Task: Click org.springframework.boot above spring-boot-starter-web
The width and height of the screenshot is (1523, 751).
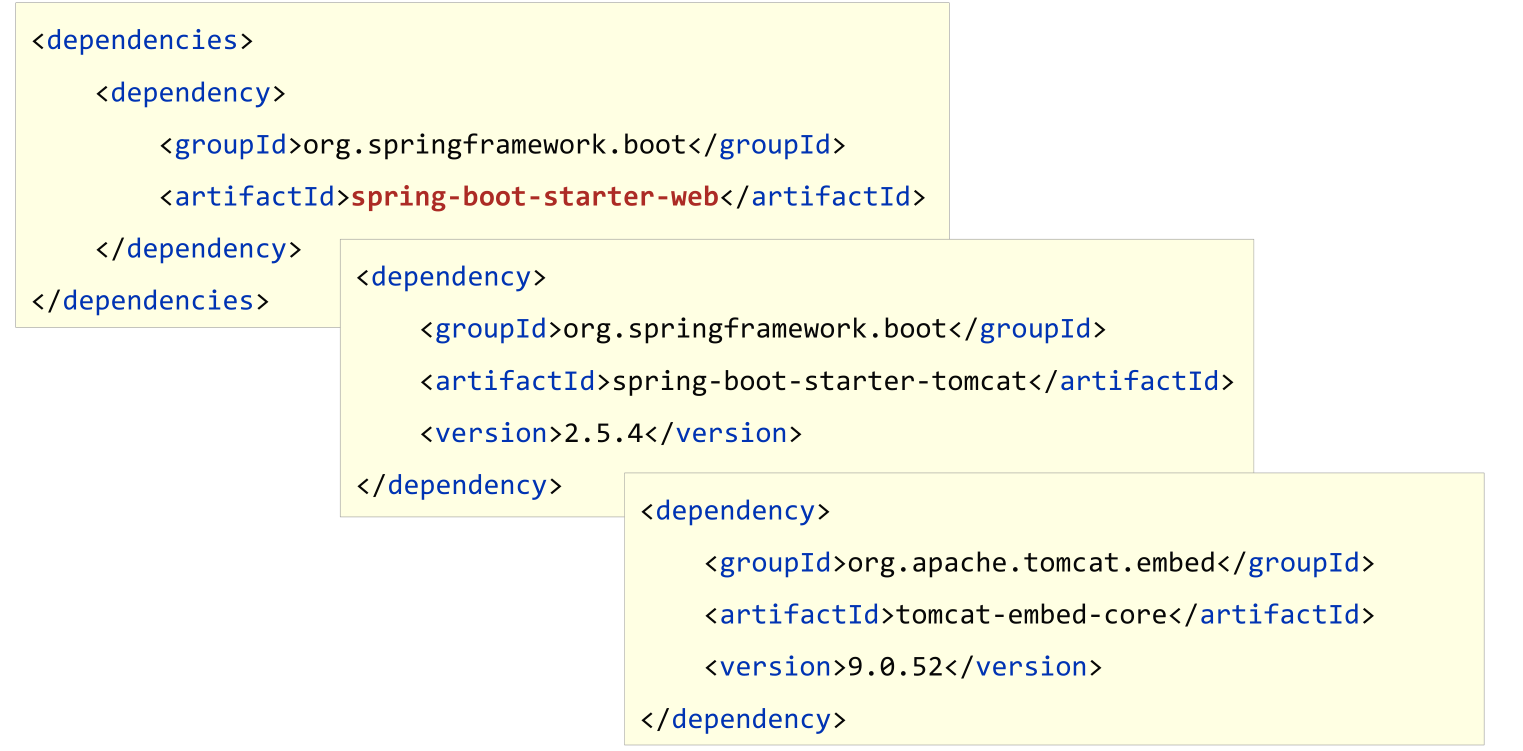Action: tap(495, 145)
